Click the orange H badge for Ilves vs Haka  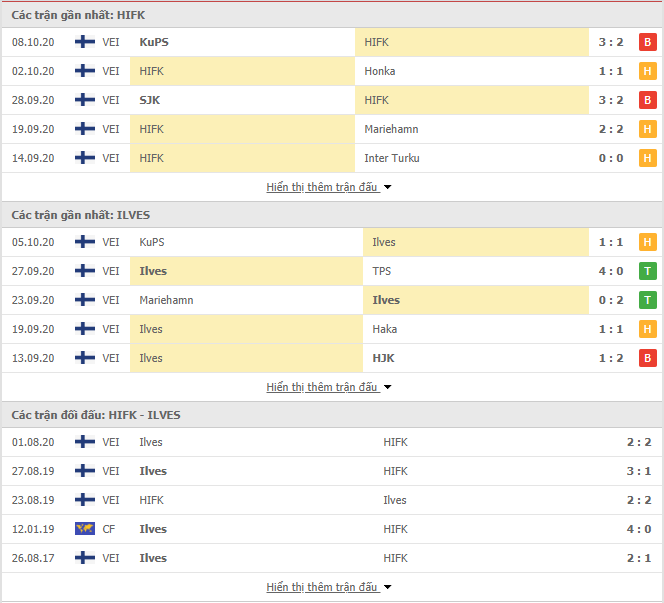click(x=647, y=329)
